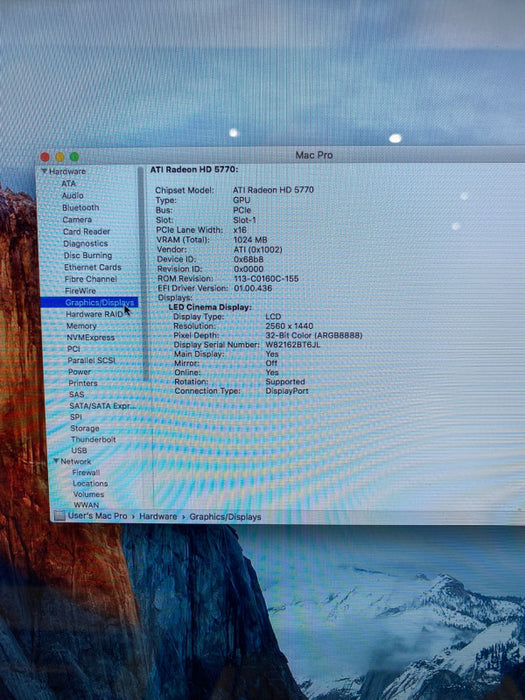Select PCI in the sidebar
Viewport: 525px width, 700px height.
click(74, 349)
